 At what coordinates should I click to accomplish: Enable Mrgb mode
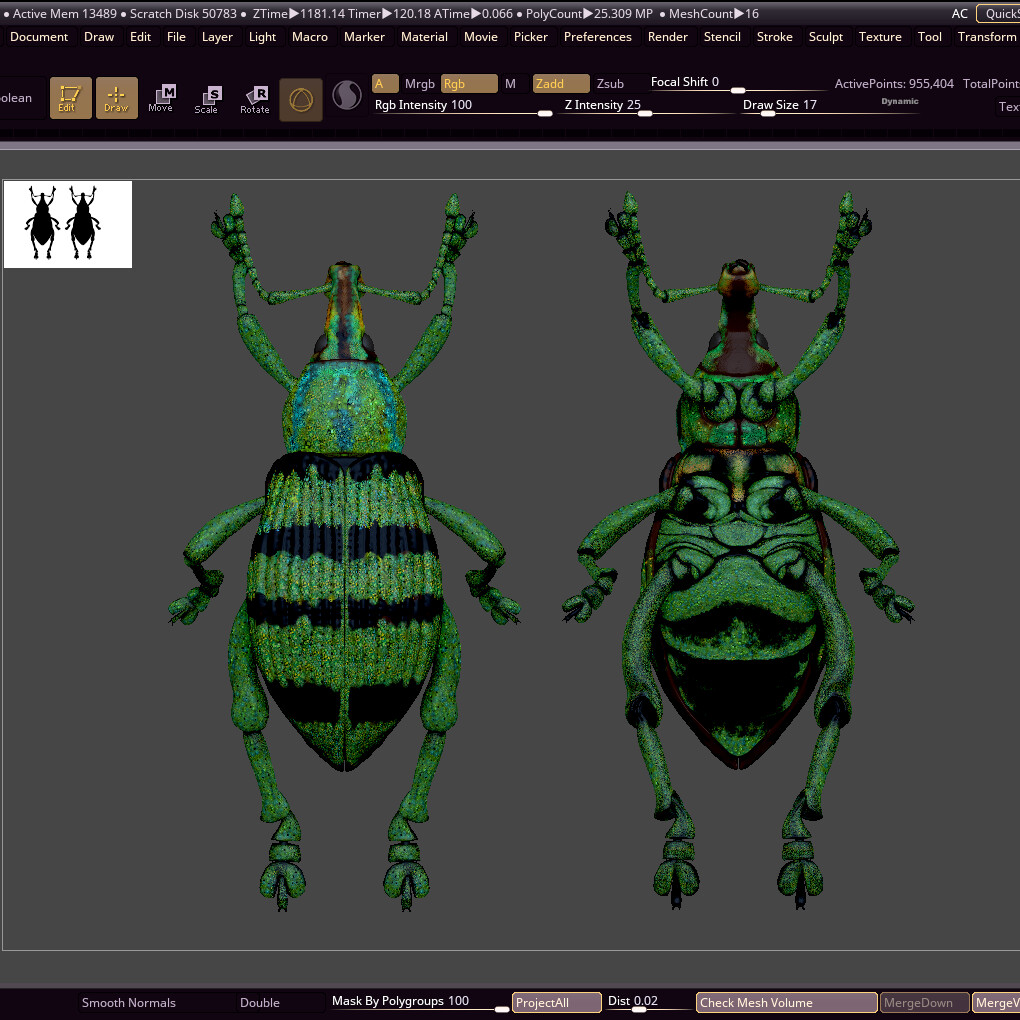click(x=420, y=84)
